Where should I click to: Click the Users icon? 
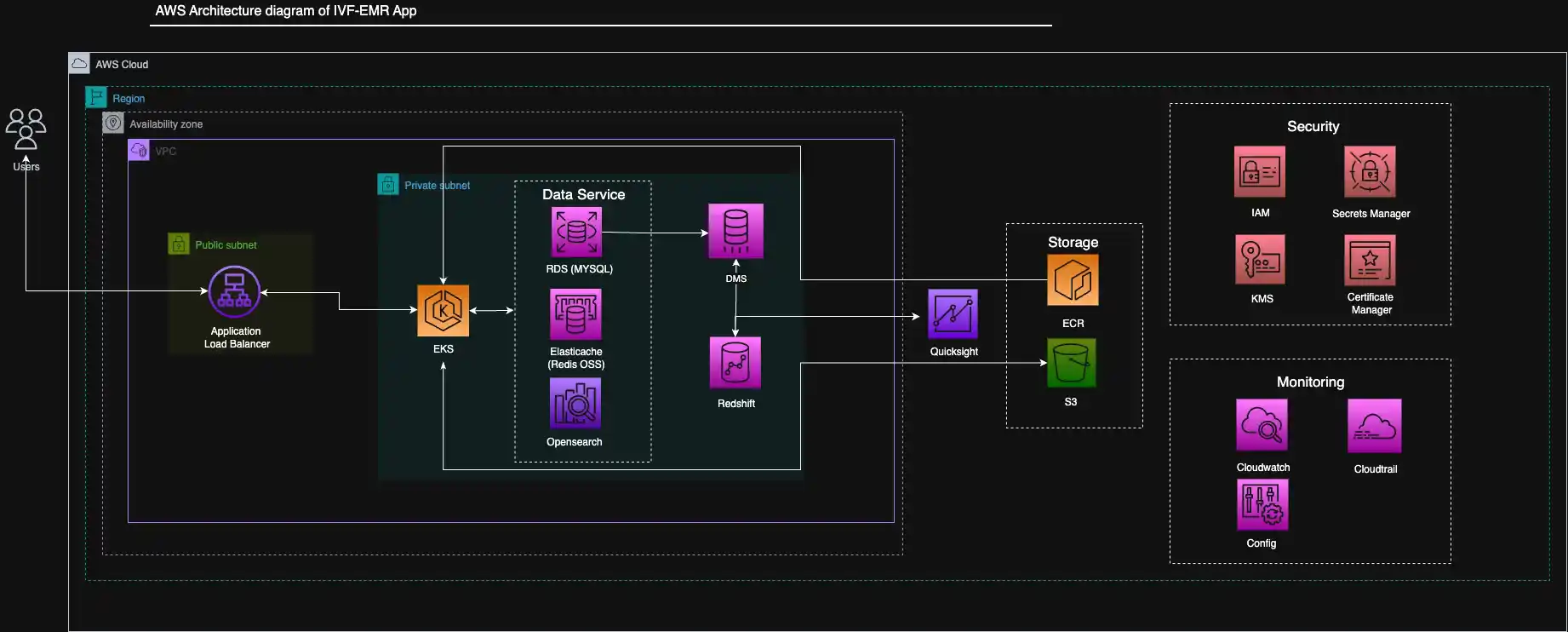point(26,129)
